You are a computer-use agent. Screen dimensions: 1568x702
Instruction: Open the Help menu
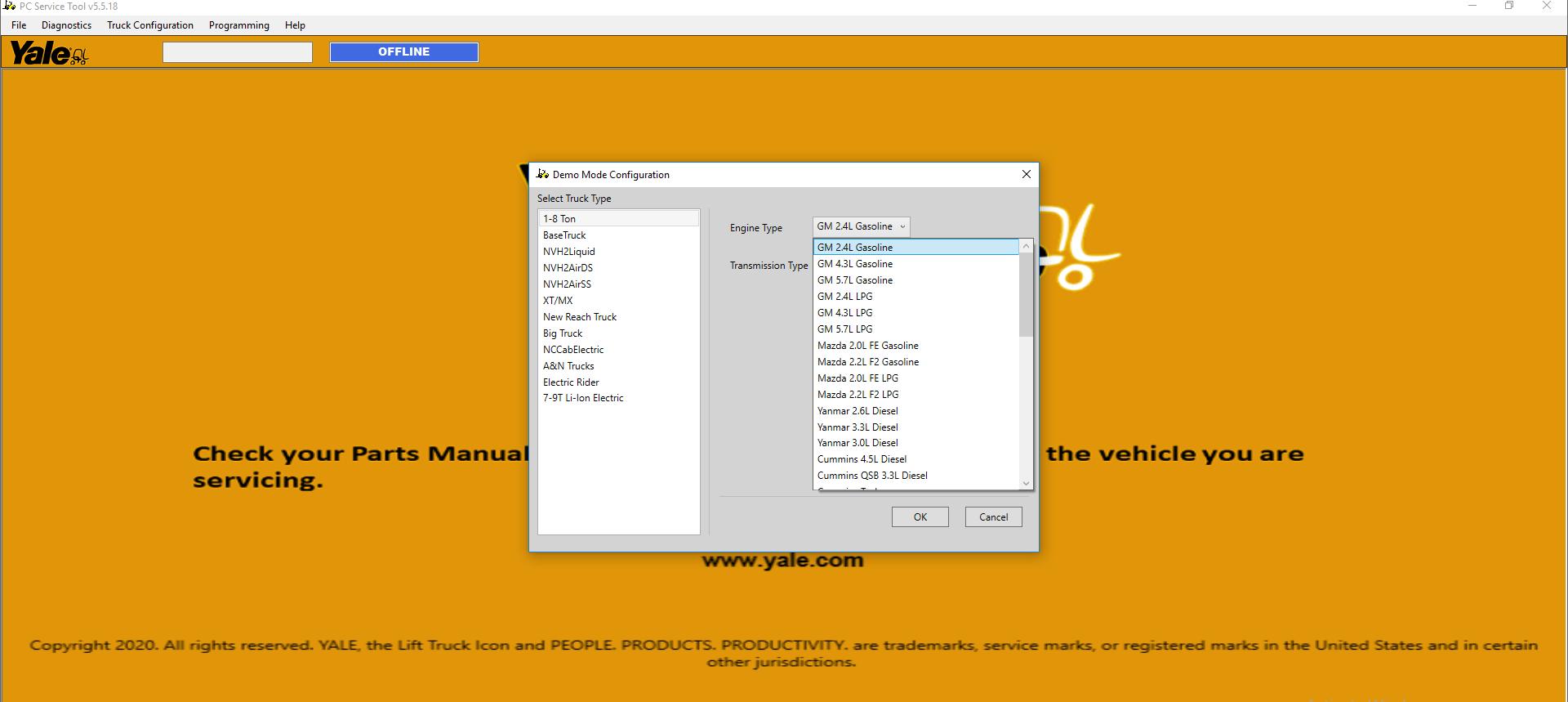[x=295, y=25]
